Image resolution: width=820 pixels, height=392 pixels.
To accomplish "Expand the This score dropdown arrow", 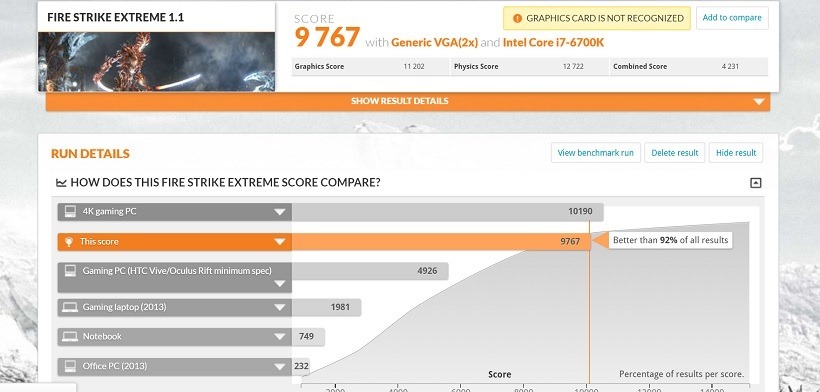I will point(280,241).
